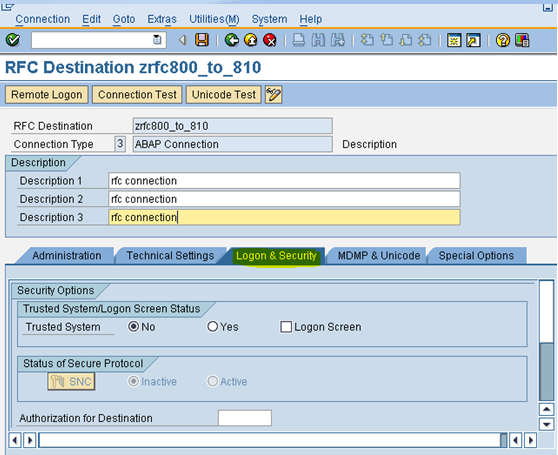Click the Find binoculars icon
The width and height of the screenshot is (558, 455).
click(x=318, y=40)
